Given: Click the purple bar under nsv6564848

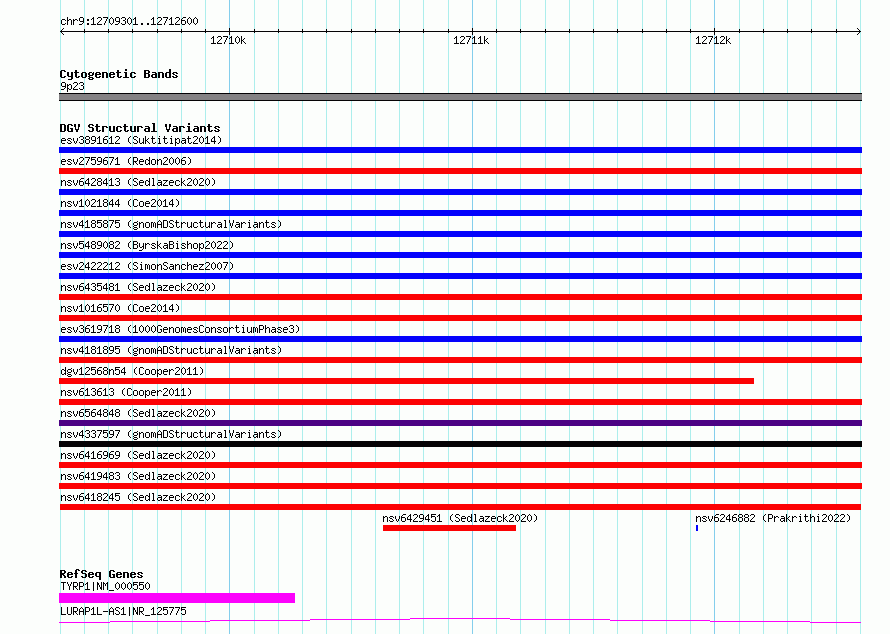Looking at the screenshot, I should coord(460,423).
